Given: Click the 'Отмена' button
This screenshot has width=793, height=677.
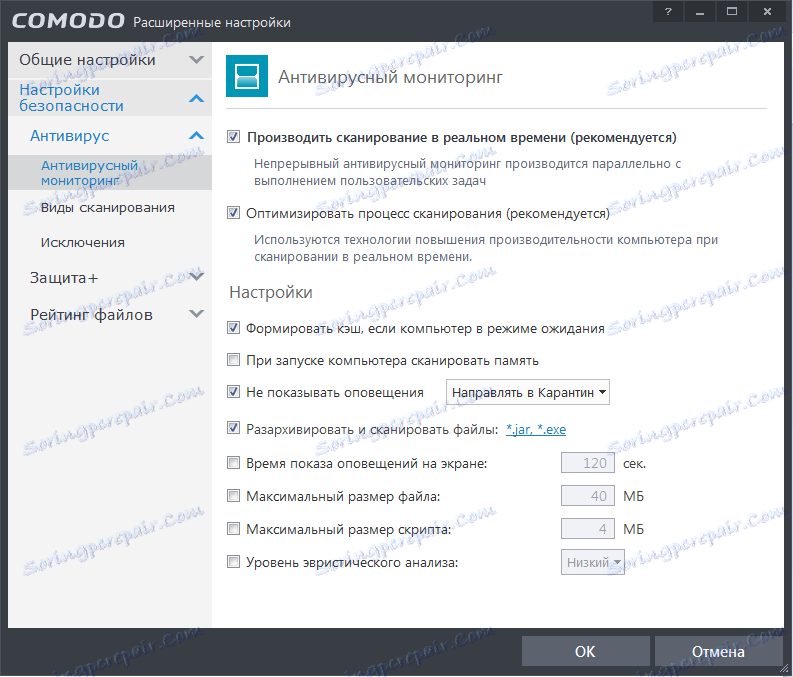Looking at the screenshot, I should [718, 651].
